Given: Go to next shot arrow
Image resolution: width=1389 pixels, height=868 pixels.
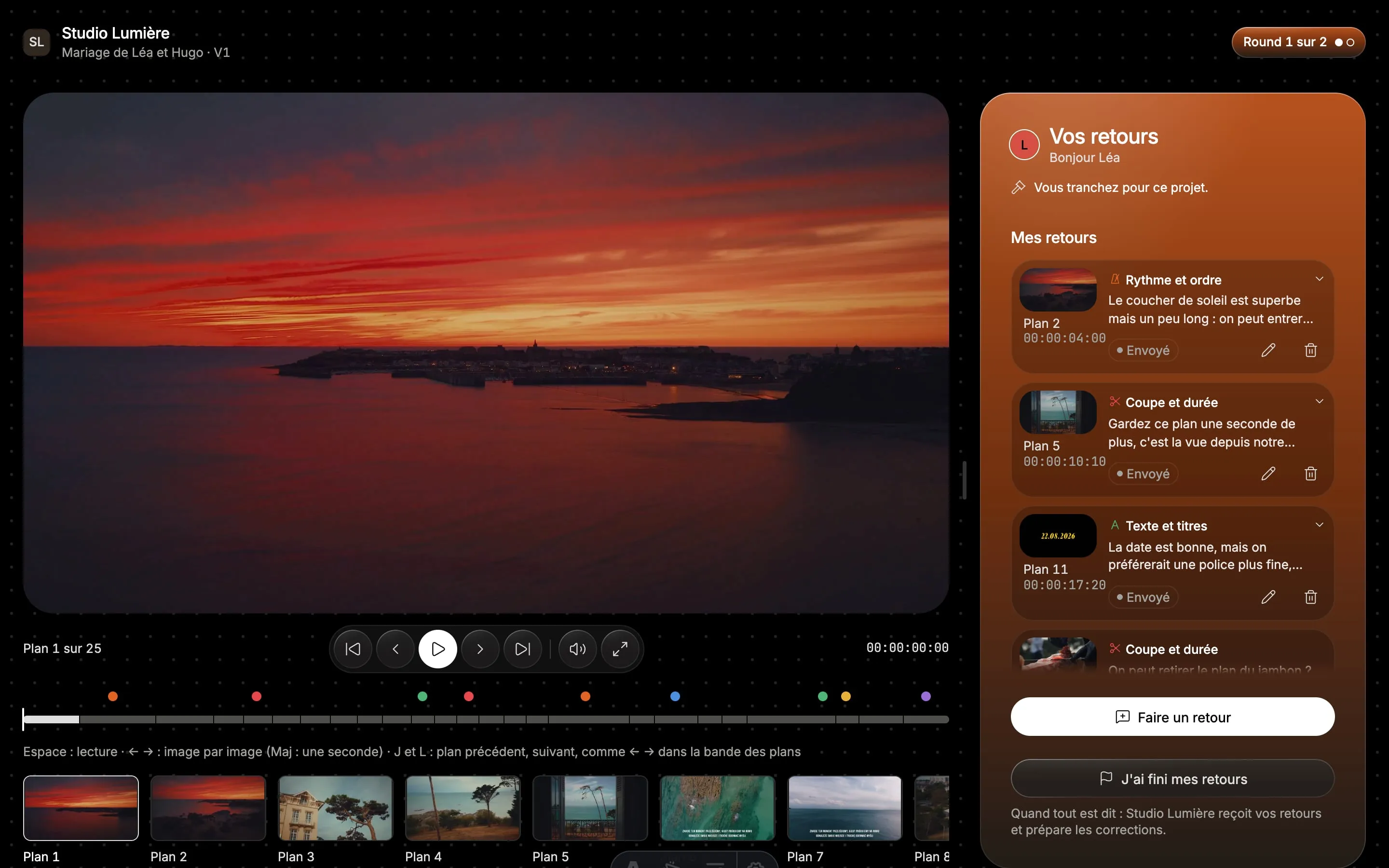Looking at the screenshot, I should (480, 649).
